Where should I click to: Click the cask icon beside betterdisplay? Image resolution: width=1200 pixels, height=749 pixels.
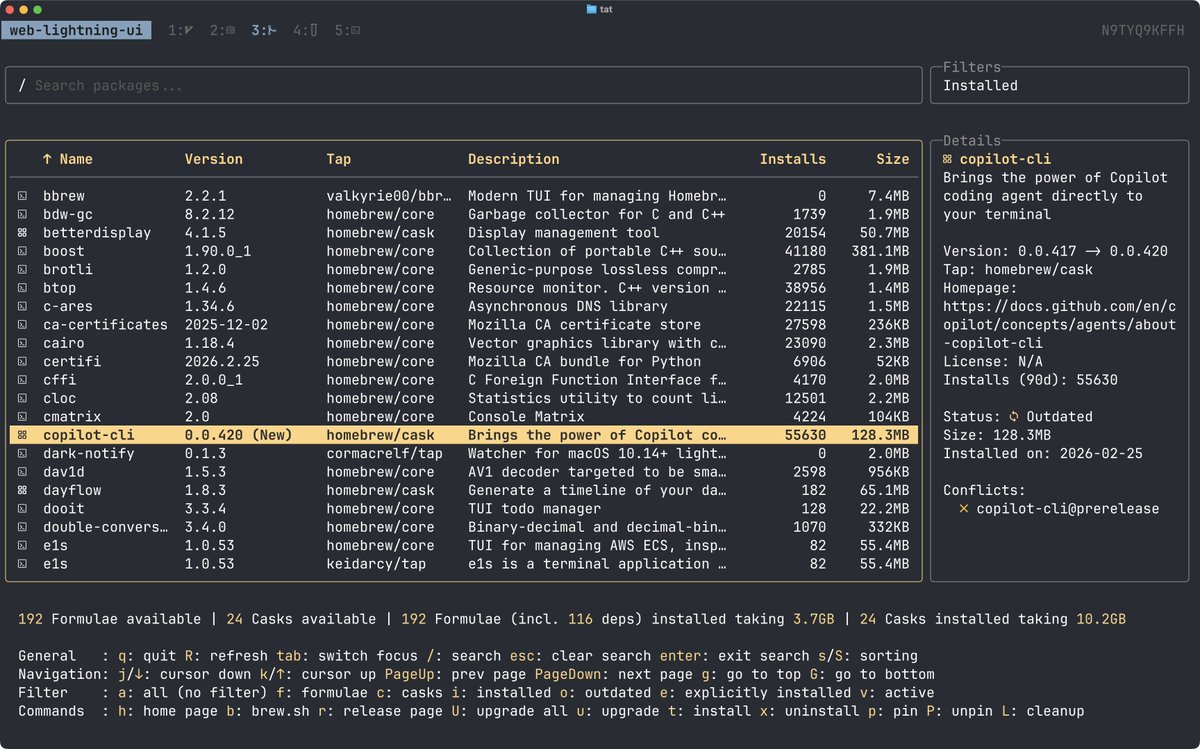(x=22, y=233)
